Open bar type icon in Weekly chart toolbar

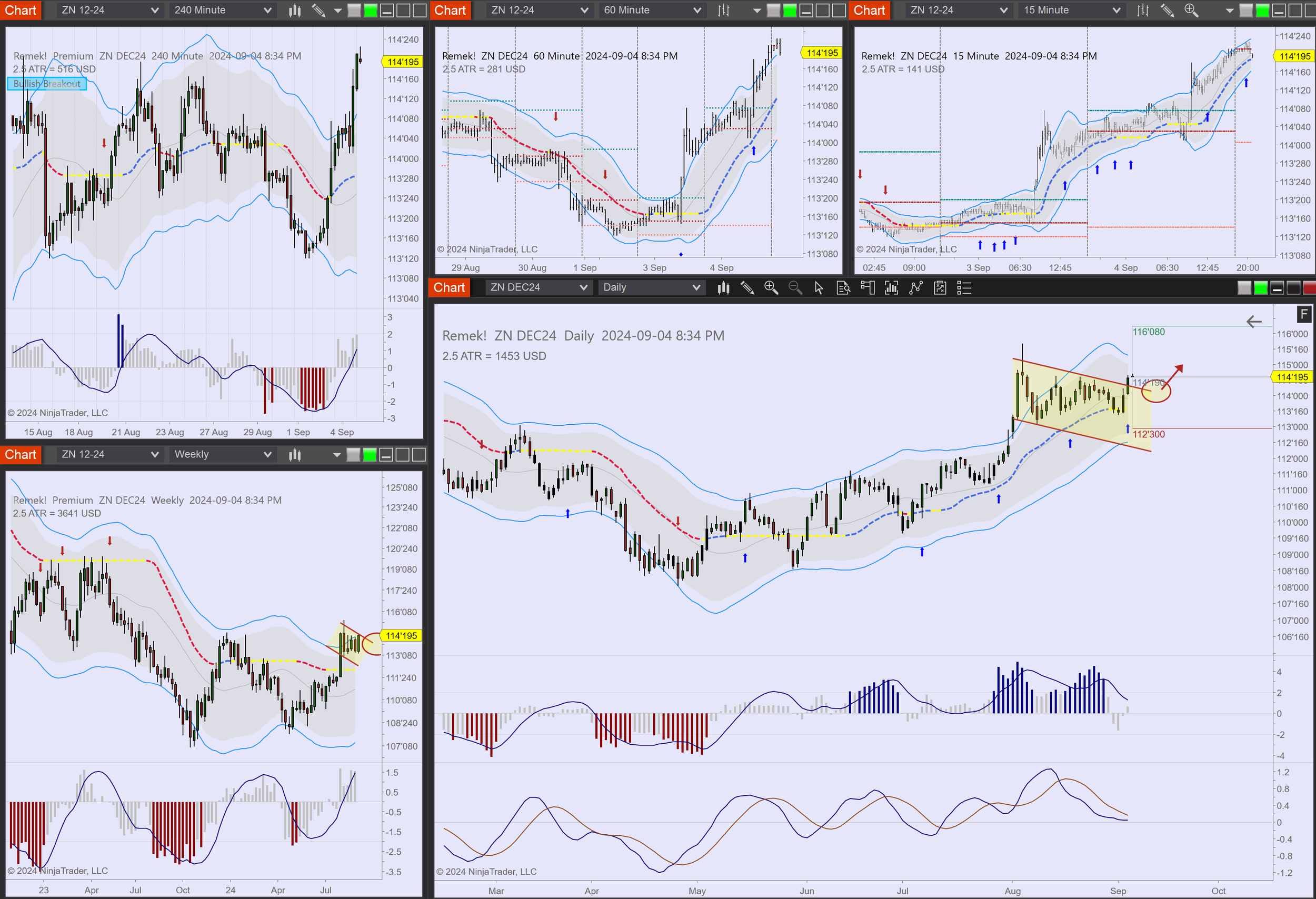click(x=294, y=455)
